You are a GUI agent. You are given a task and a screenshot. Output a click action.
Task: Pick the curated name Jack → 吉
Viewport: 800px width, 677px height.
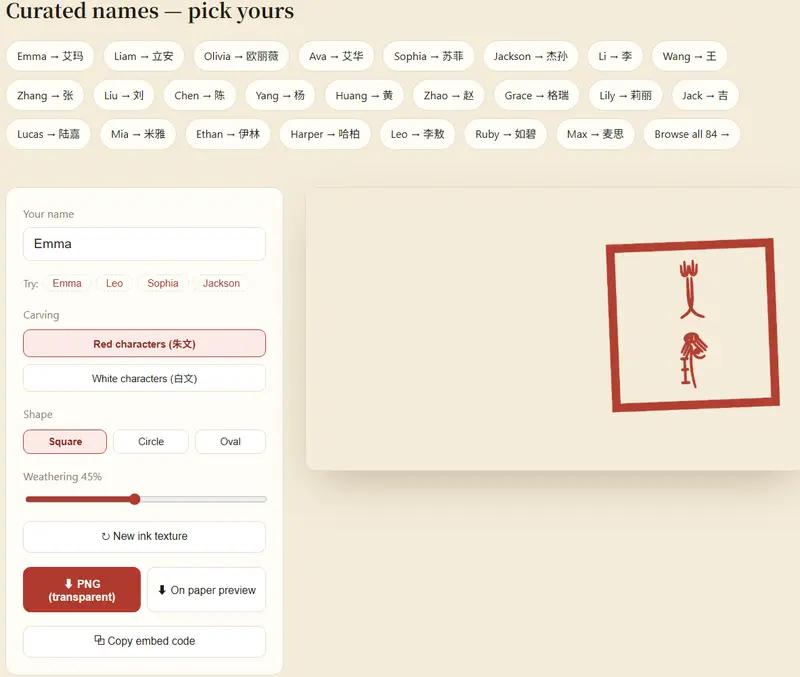(x=705, y=95)
